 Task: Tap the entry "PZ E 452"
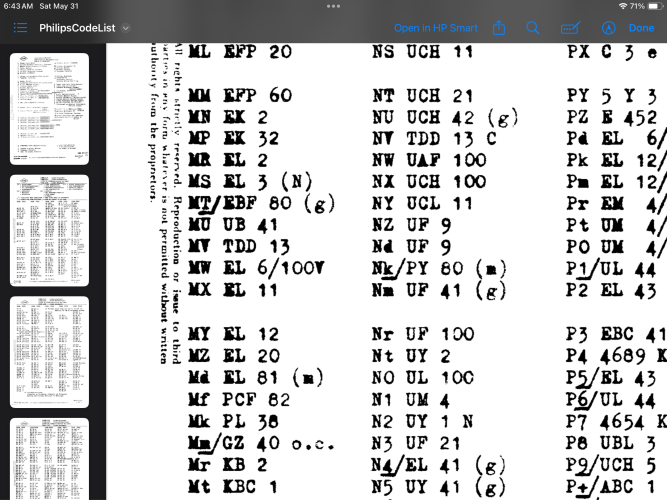click(612, 117)
